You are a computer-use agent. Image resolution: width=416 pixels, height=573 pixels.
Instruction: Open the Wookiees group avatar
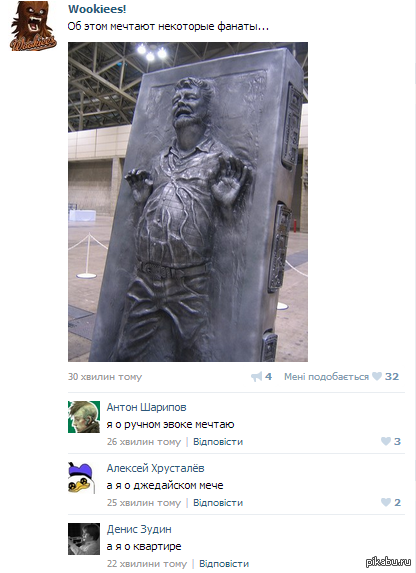pyautogui.click(x=33, y=26)
